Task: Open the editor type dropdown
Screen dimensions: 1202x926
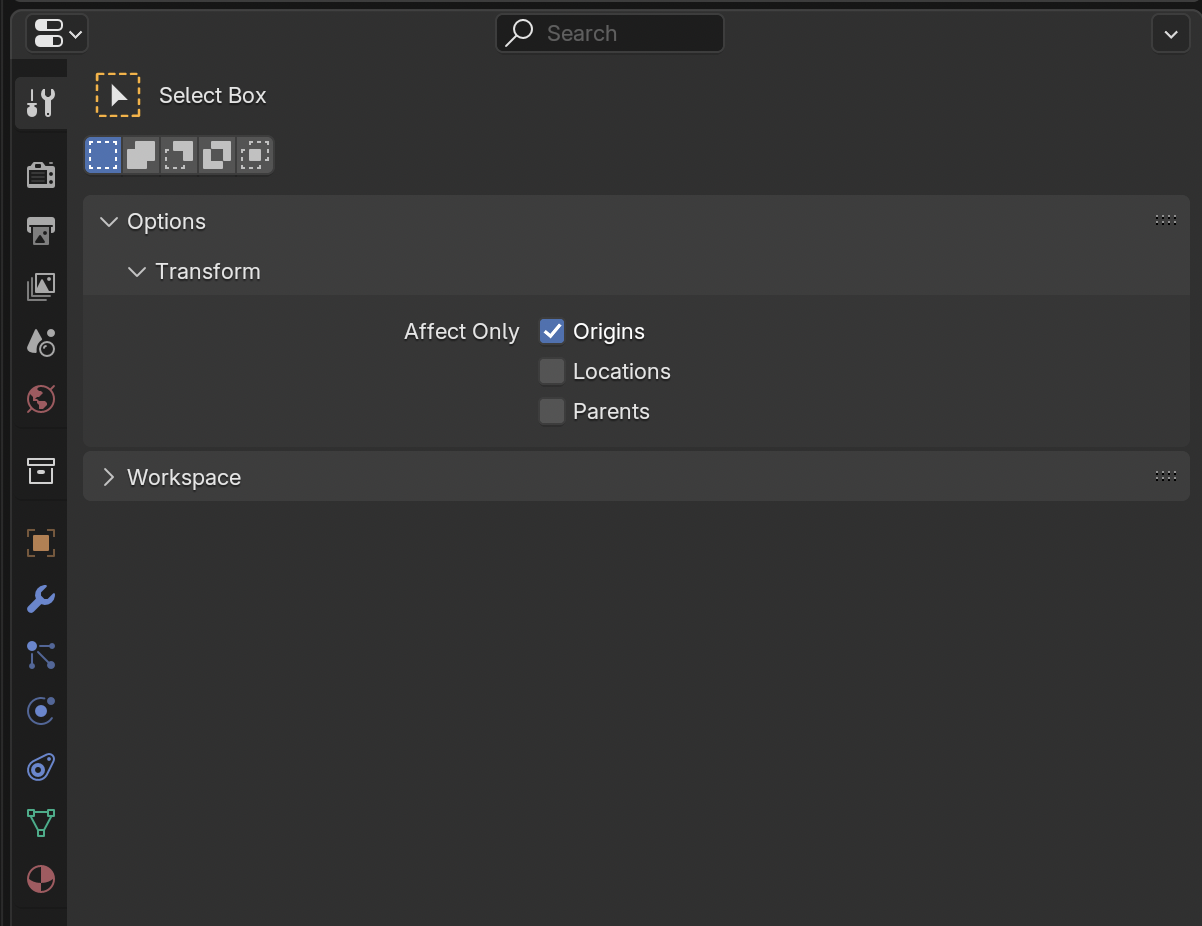Action: 57,33
